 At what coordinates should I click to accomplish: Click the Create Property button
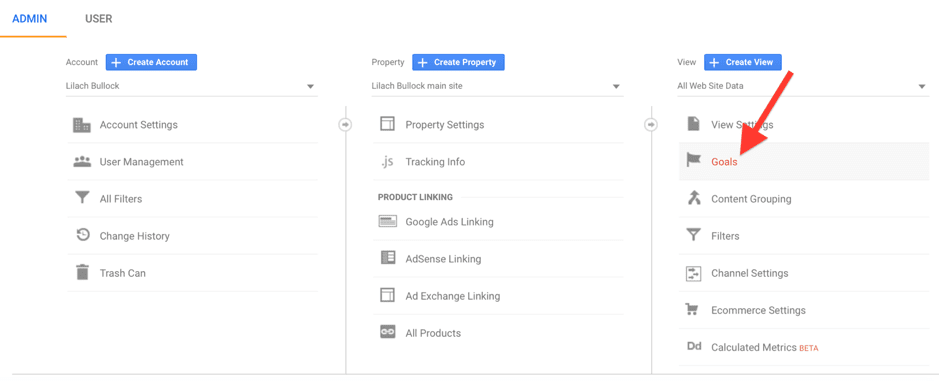458,62
